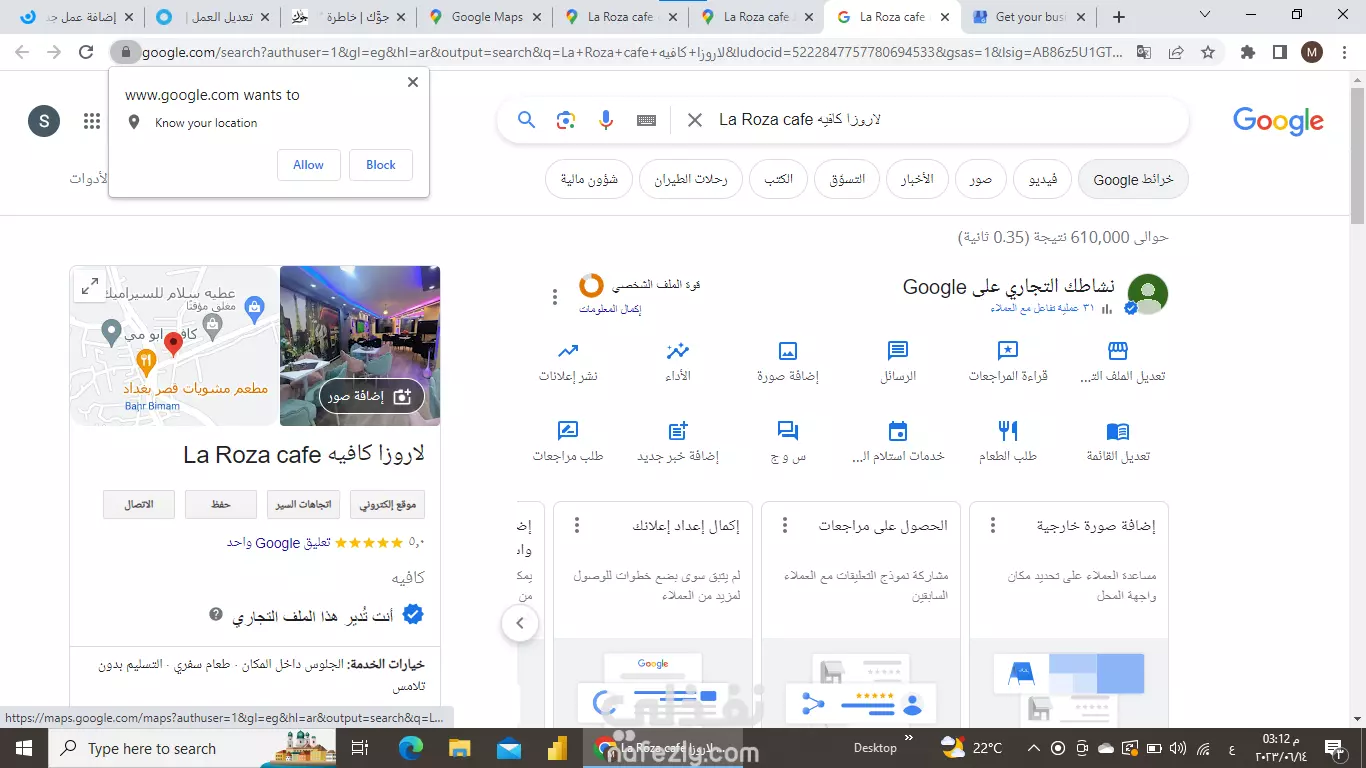Close the location permission popup
This screenshot has height=768, width=1366.
413,82
